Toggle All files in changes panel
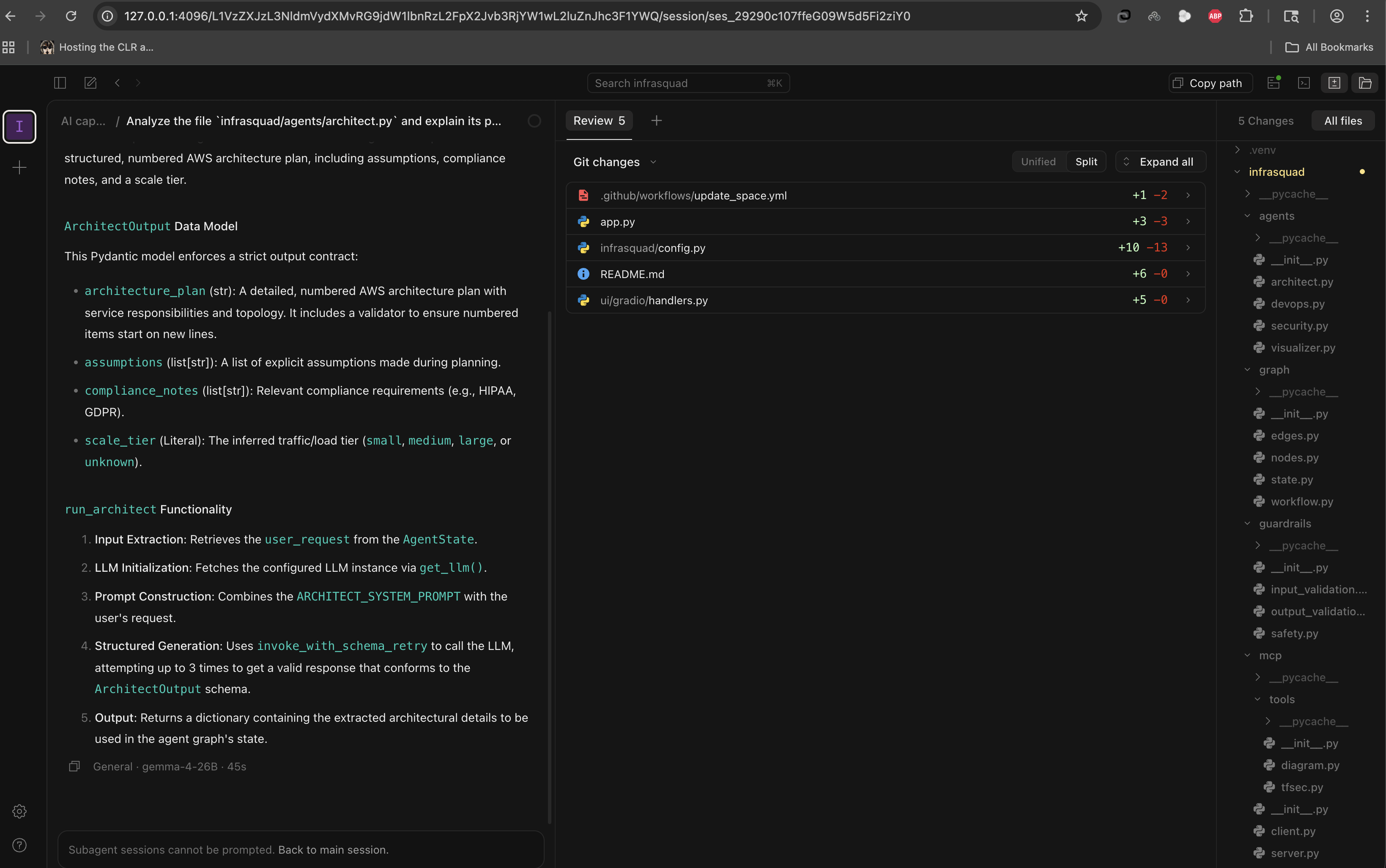Image resolution: width=1386 pixels, height=868 pixels. pyautogui.click(x=1343, y=120)
